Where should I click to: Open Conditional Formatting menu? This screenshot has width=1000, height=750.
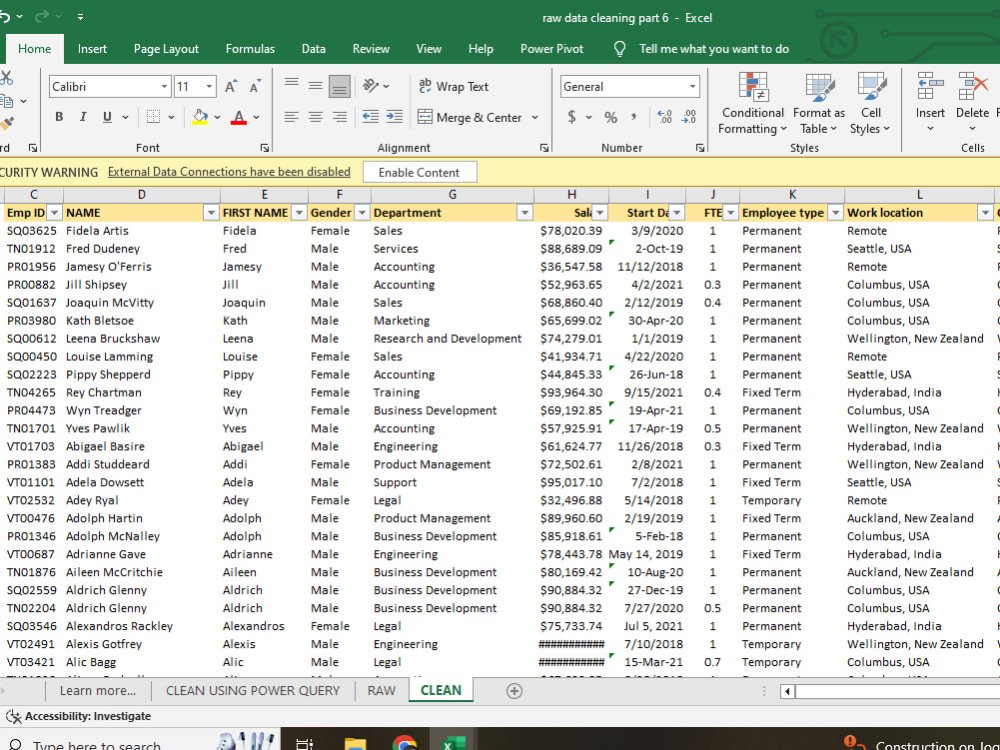(753, 103)
